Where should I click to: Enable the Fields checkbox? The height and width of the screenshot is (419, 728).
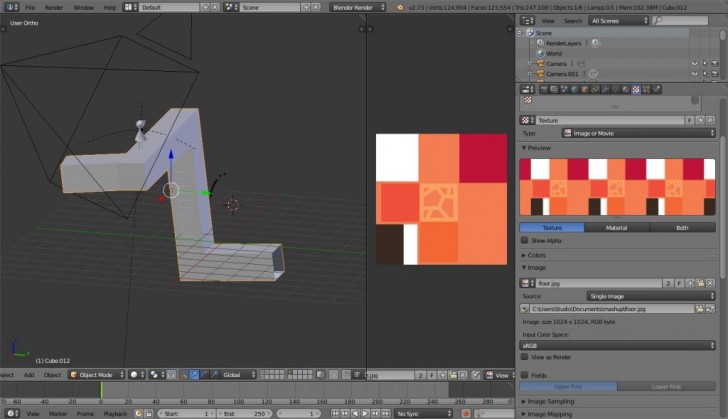(x=525, y=375)
